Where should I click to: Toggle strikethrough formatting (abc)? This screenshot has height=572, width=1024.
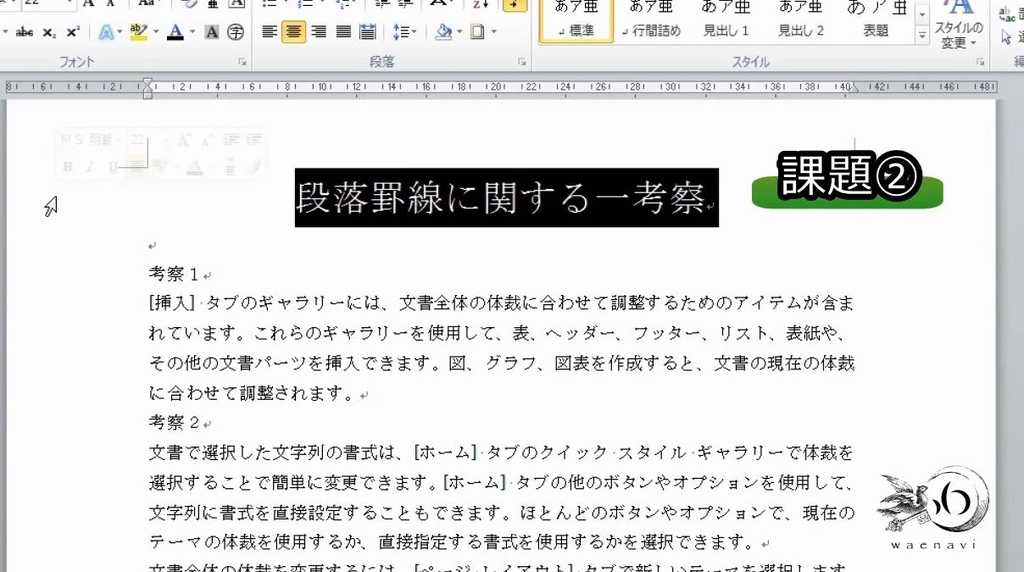click(x=25, y=31)
